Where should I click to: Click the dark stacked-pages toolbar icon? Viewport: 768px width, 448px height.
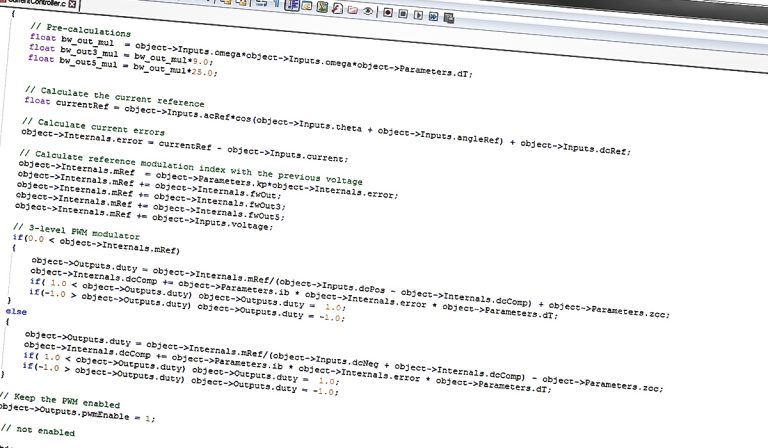[x=449, y=18]
